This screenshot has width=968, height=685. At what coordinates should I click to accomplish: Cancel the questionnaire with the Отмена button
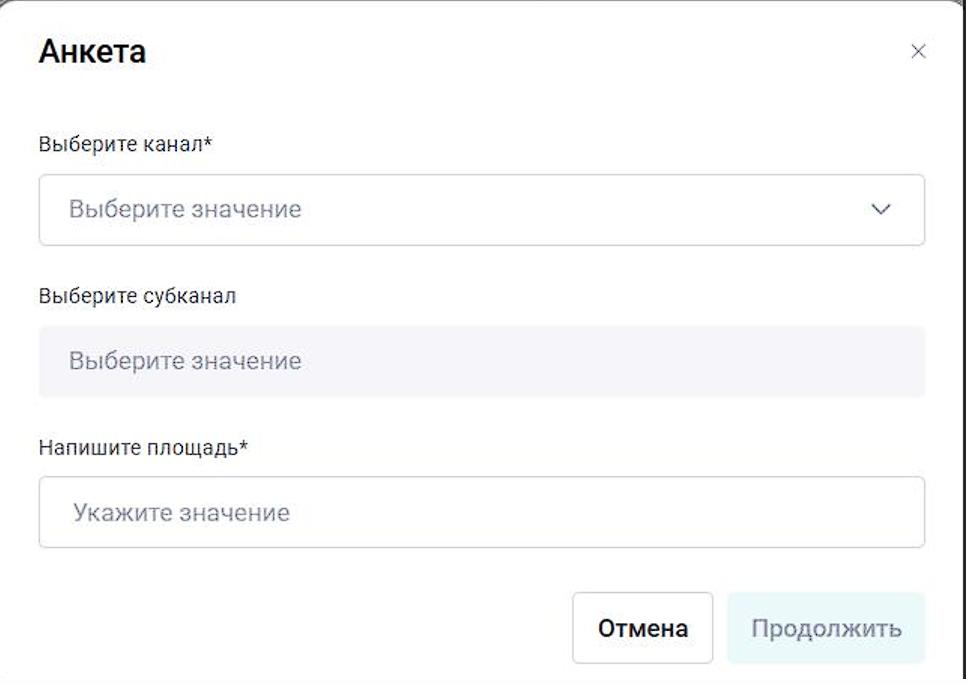point(642,628)
